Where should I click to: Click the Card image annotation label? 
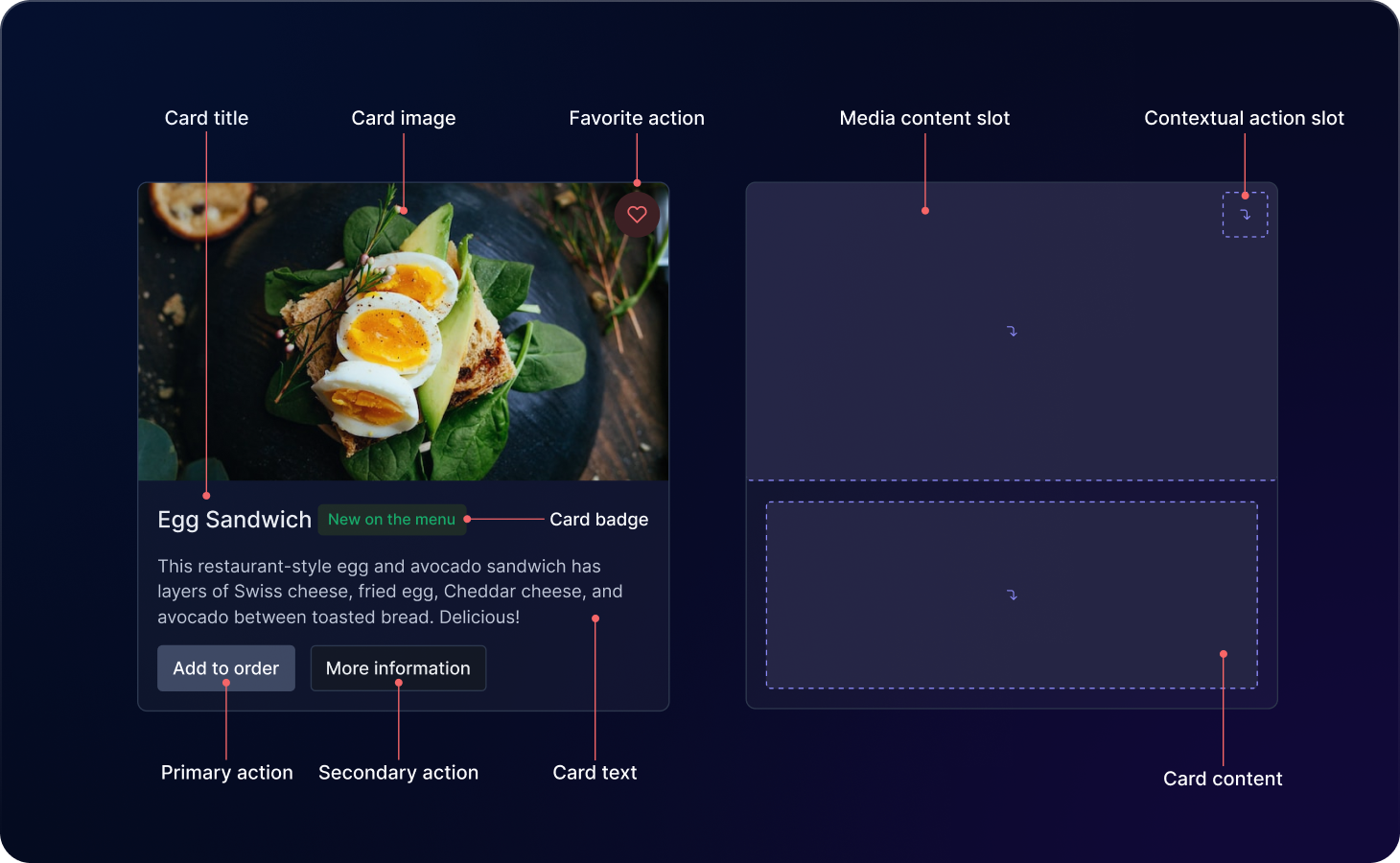pos(404,118)
